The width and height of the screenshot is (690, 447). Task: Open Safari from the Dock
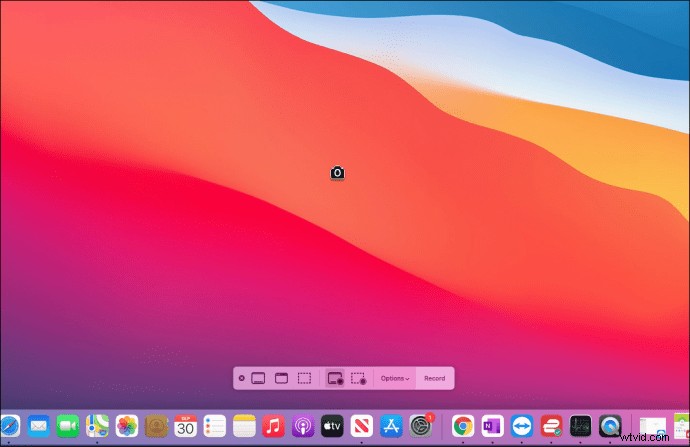point(9,426)
